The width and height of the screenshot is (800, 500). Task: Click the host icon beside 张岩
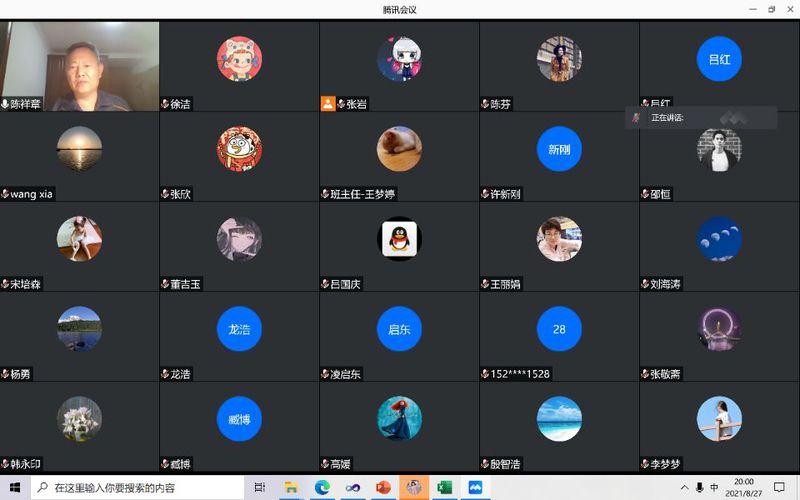[327, 103]
